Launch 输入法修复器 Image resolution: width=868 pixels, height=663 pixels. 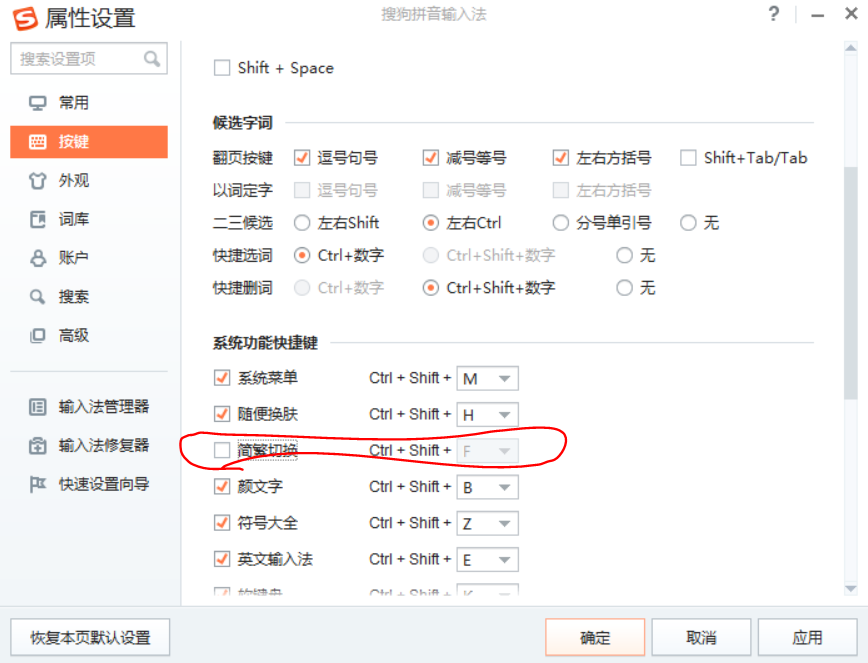(x=89, y=446)
